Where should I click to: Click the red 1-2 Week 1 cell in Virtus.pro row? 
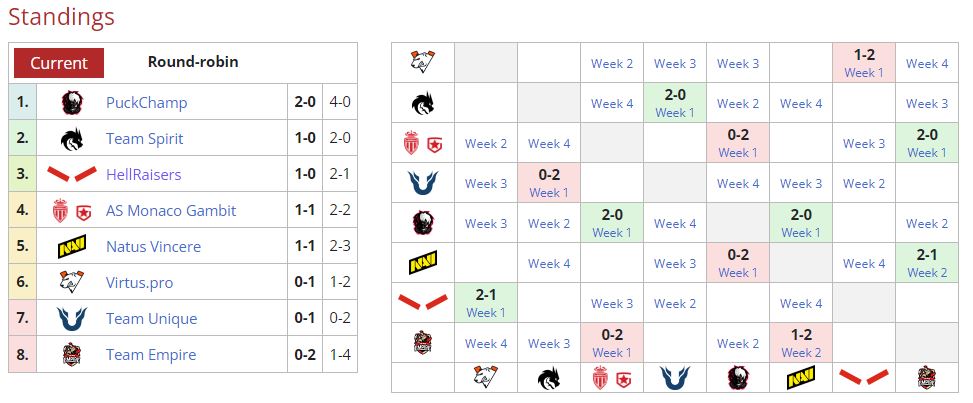[864, 63]
